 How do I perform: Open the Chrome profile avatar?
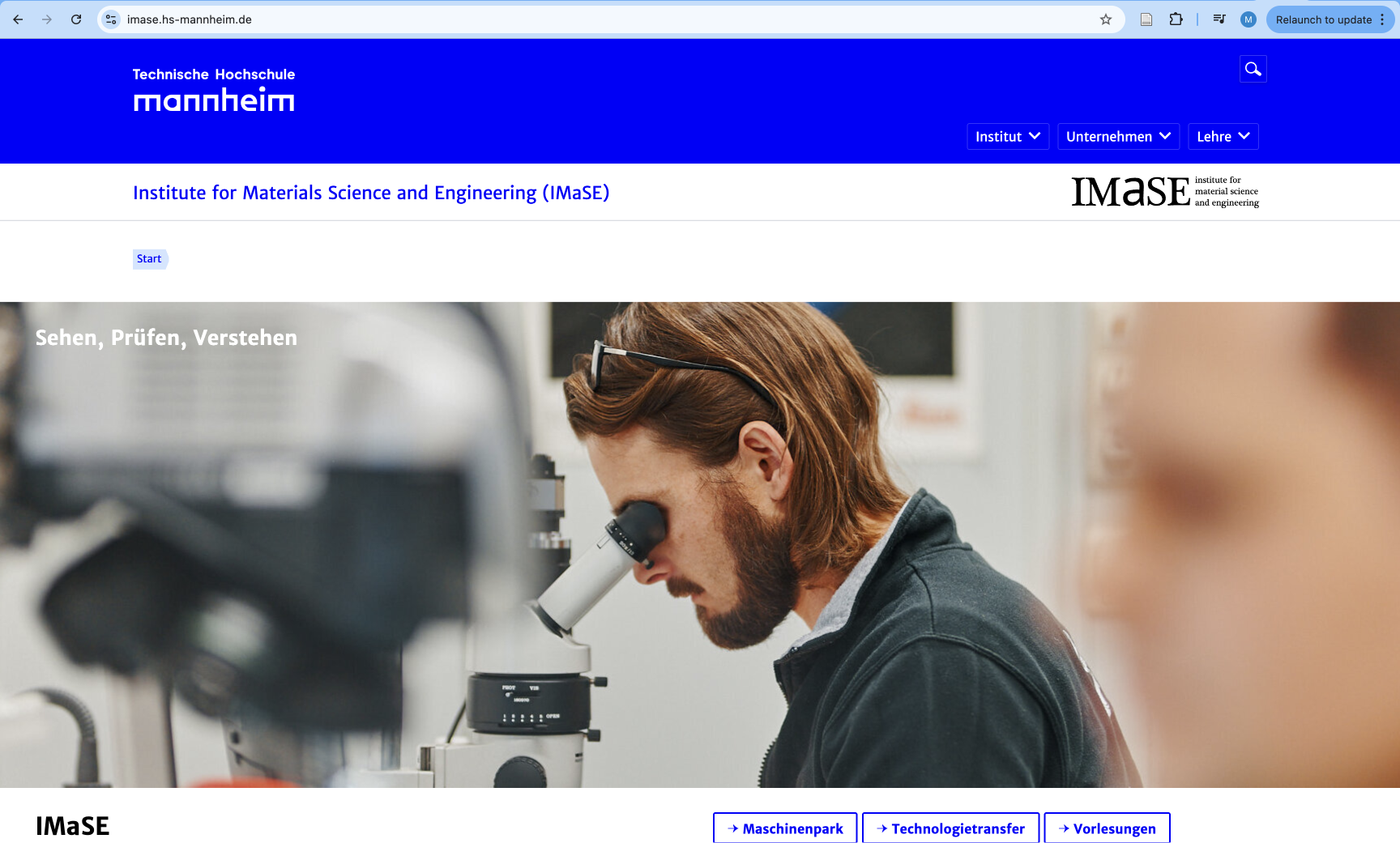1248,19
